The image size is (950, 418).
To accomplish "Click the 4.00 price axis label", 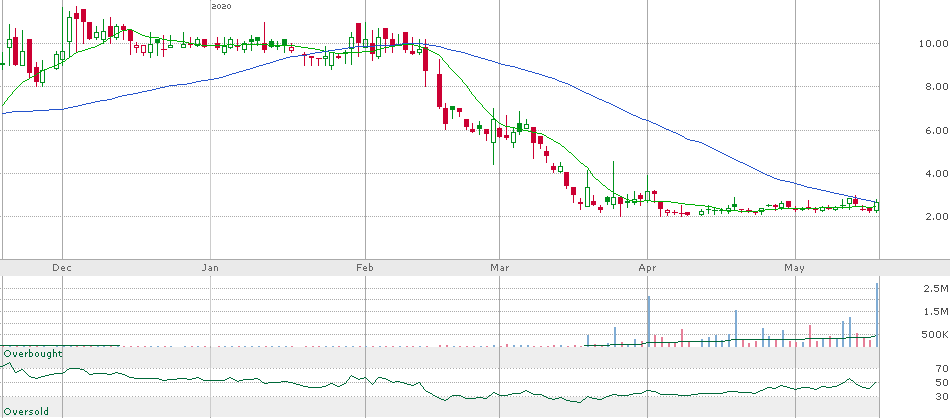I will (935, 174).
